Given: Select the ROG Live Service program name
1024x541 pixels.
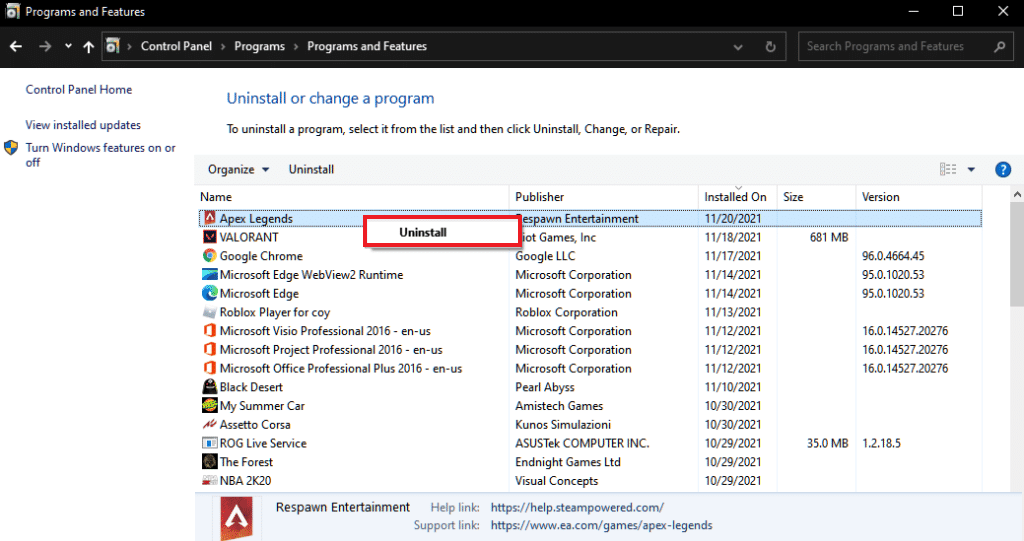Looking at the screenshot, I should pyautogui.click(x=263, y=443).
